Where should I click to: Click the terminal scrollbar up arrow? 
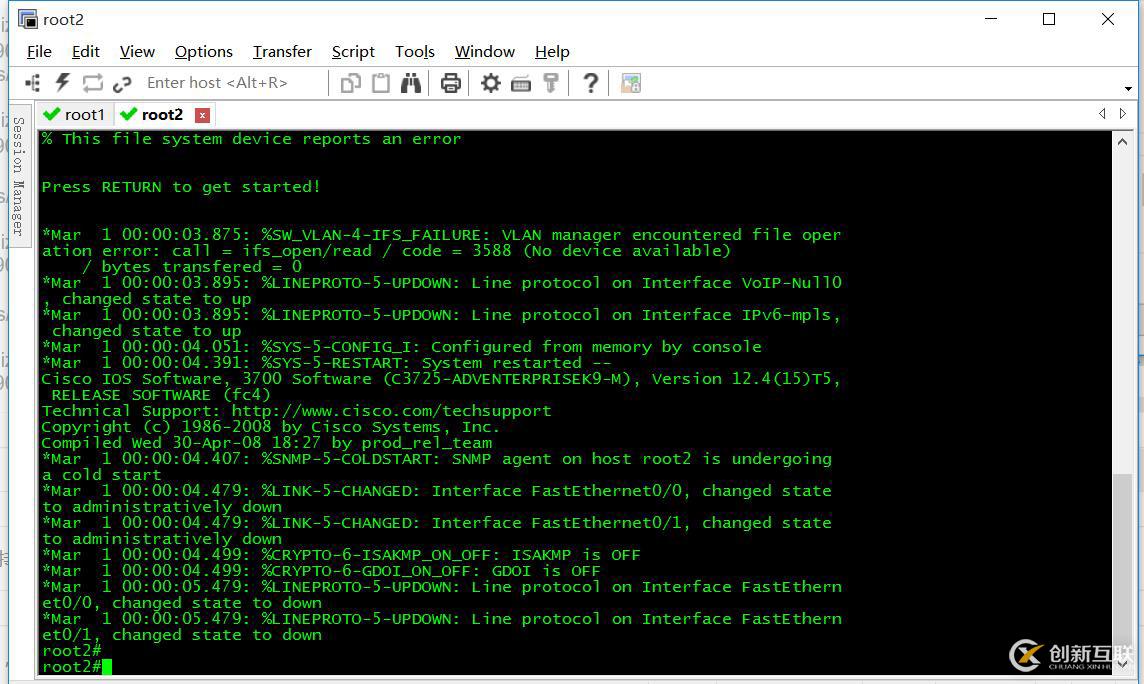pyautogui.click(x=1122, y=142)
